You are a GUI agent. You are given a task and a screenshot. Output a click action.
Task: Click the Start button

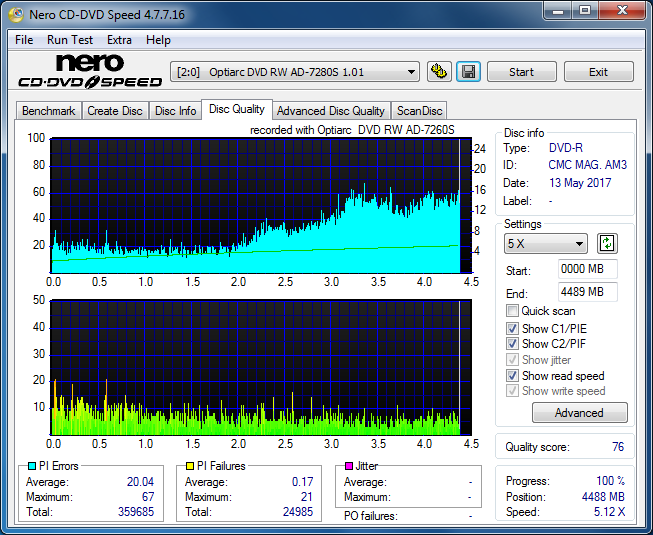click(x=521, y=72)
